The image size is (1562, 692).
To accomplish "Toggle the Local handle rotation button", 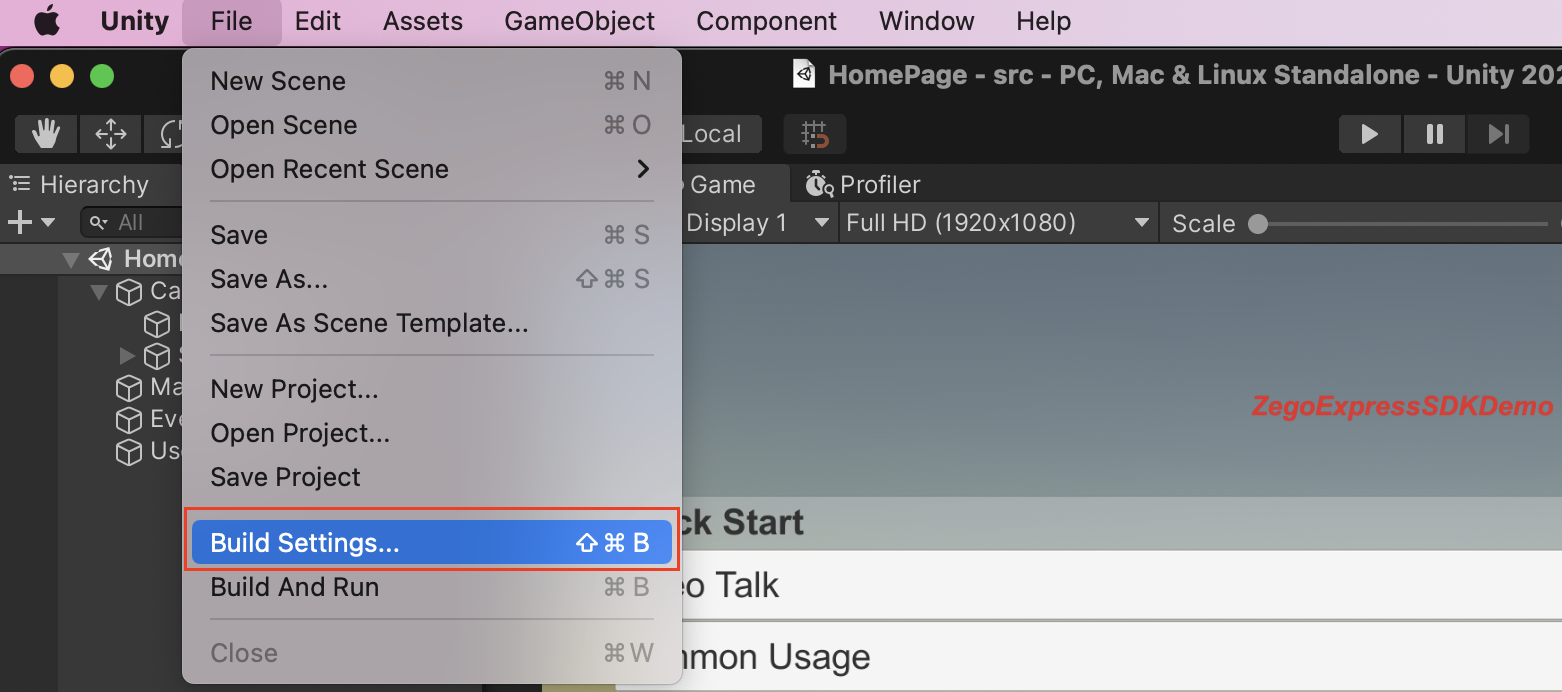I will (715, 134).
